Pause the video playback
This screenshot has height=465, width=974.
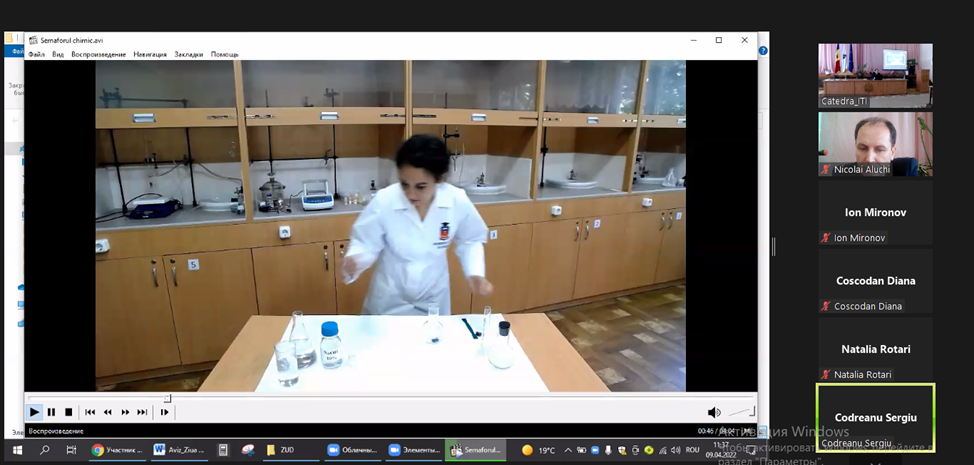tap(52, 412)
